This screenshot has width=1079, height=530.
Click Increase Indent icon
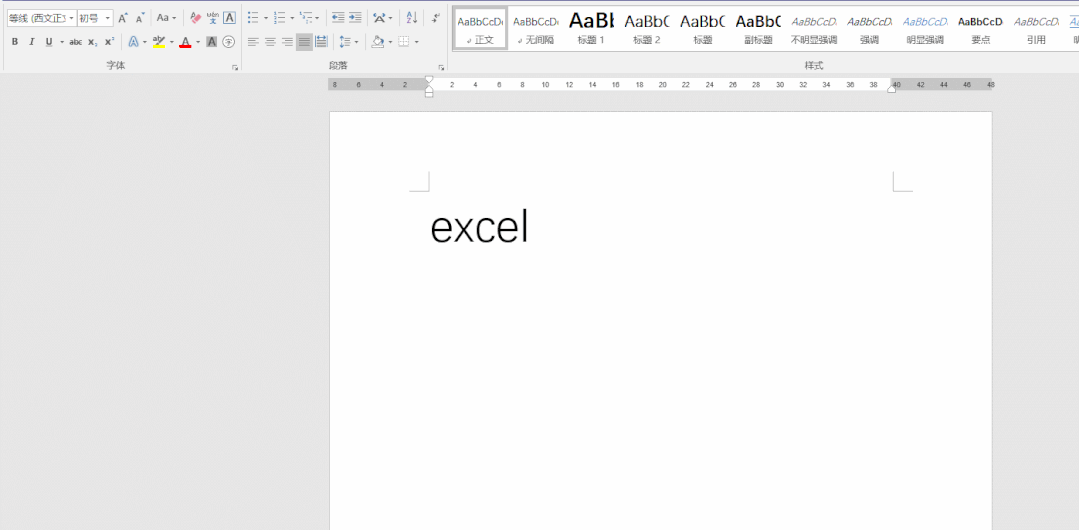(355, 18)
